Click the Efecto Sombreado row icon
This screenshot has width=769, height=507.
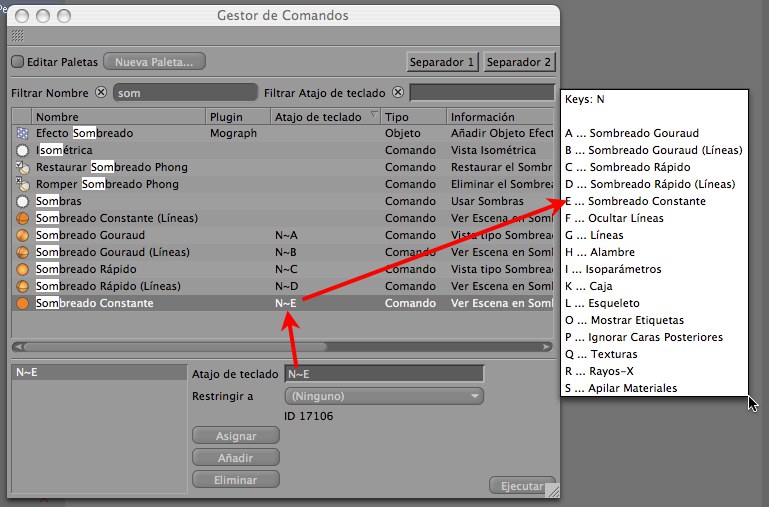(x=22, y=133)
